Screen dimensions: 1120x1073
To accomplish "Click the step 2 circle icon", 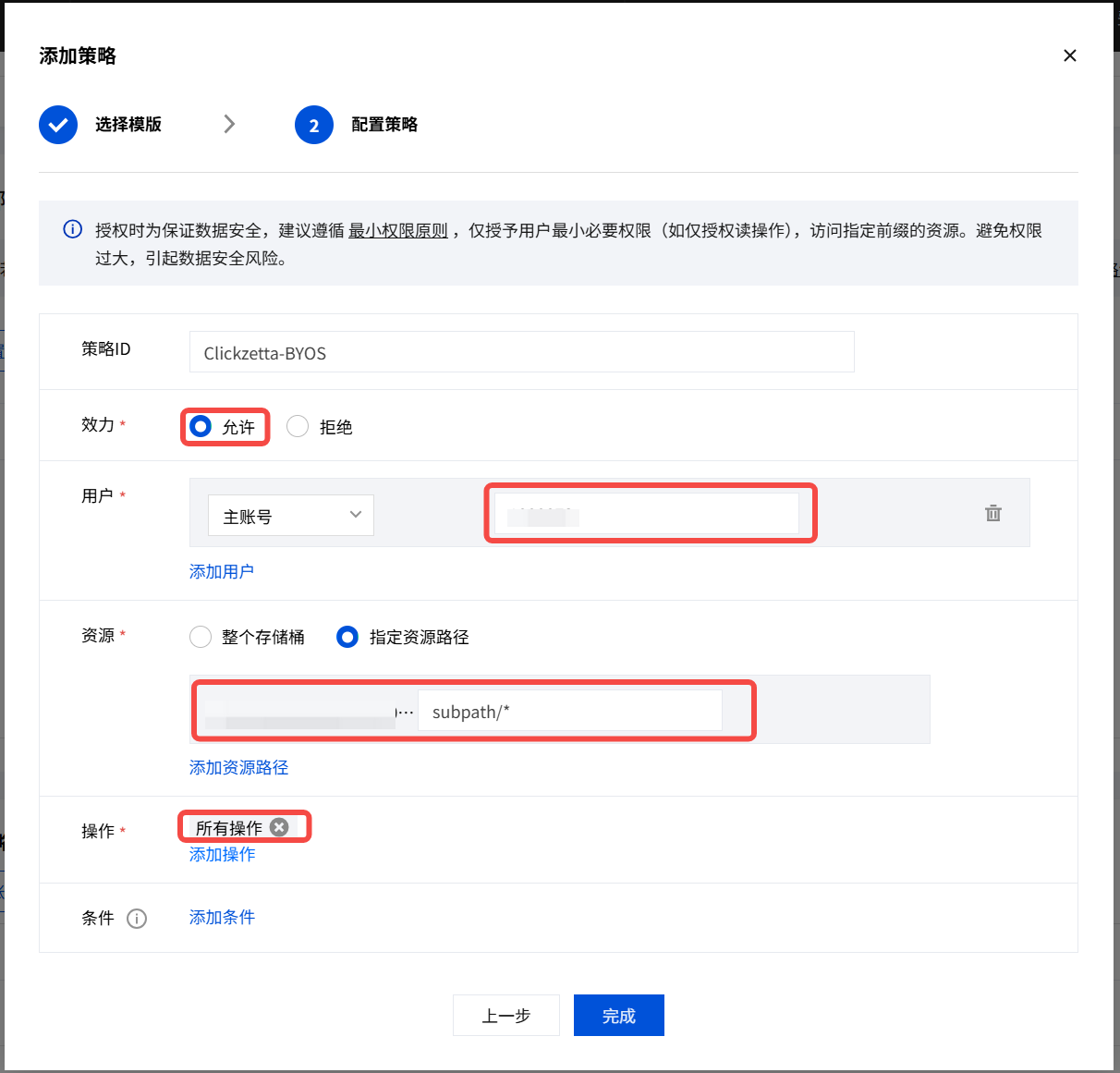I will click(x=314, y=125).
